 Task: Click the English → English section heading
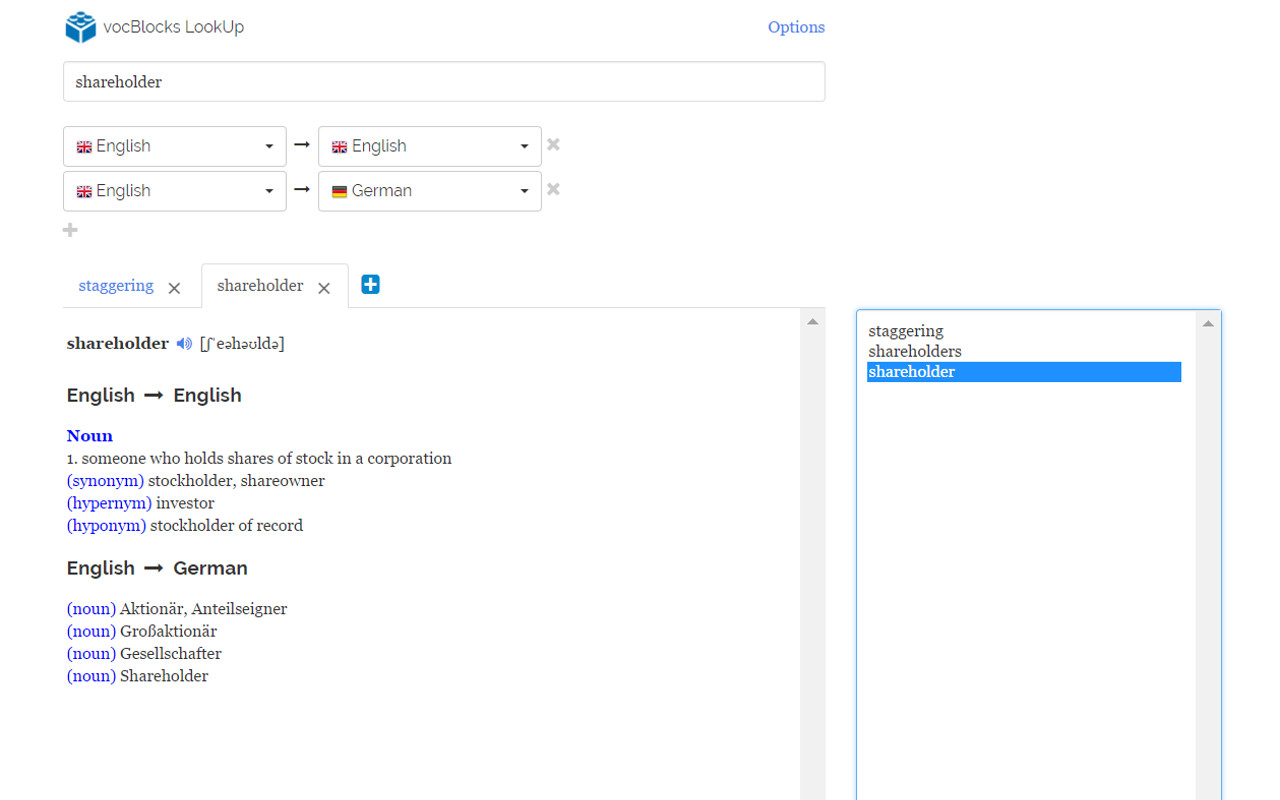154,395
